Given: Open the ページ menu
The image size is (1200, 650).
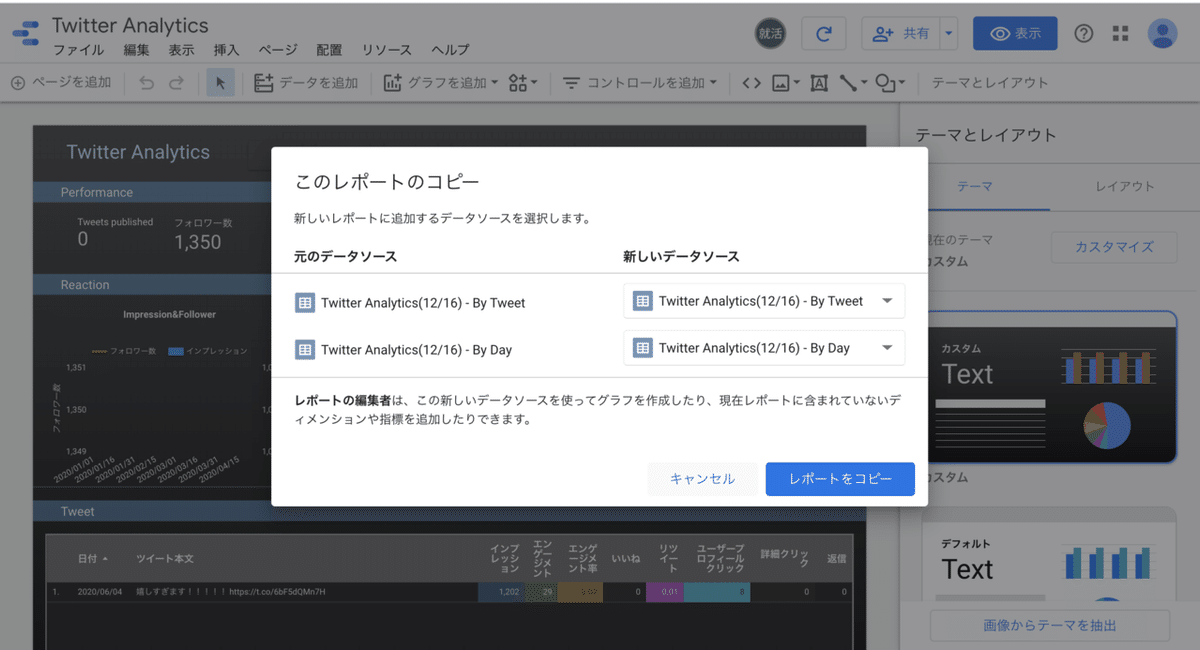Looking at the screenshot, I should point(278,50).
